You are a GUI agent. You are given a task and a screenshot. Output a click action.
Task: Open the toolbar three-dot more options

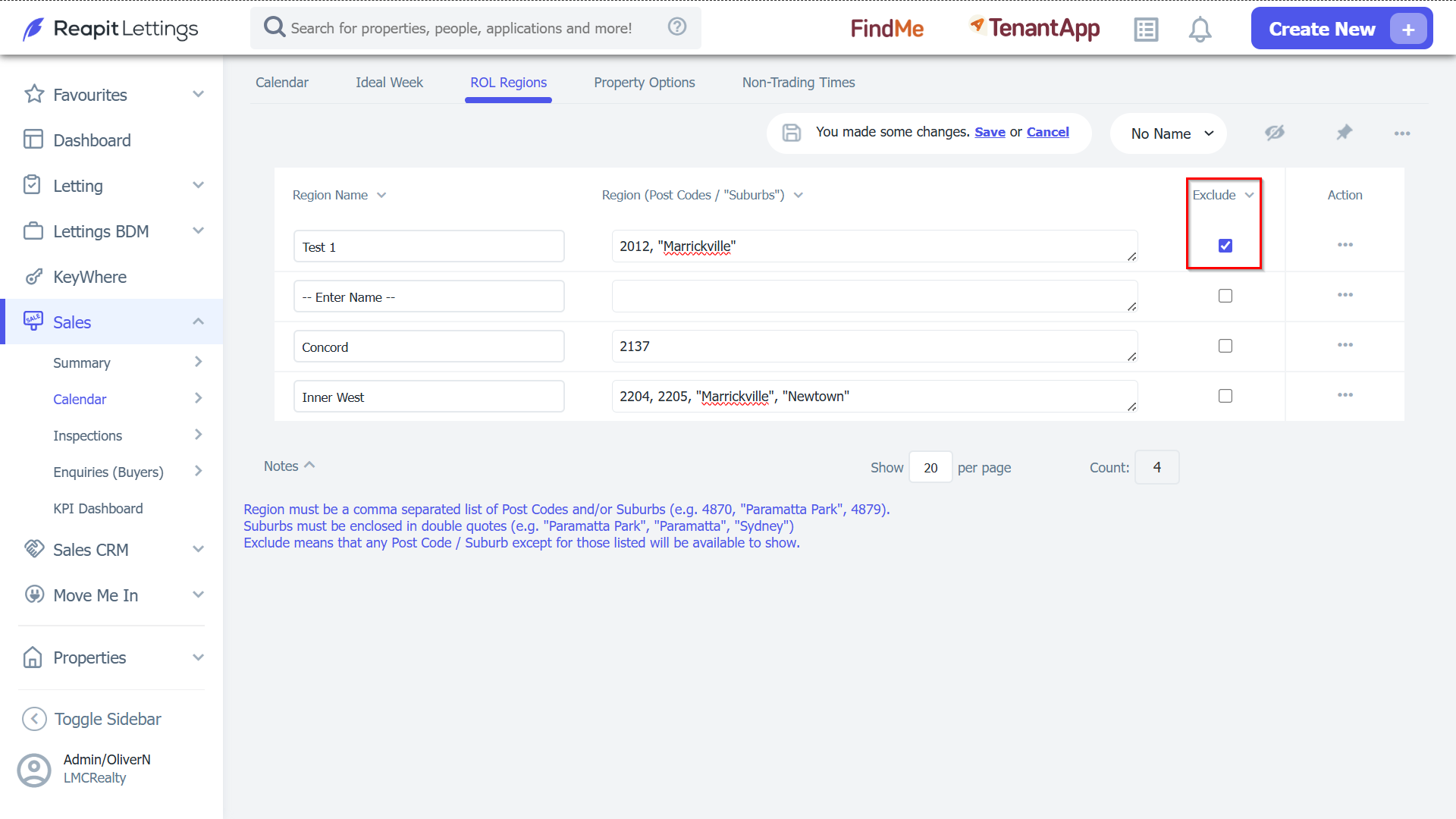pos(1402,133)
